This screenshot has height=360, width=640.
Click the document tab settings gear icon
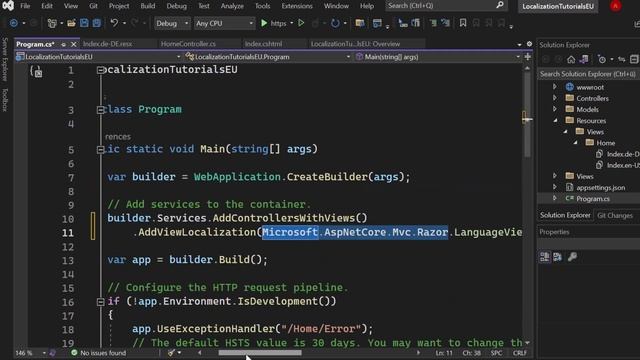(x=529, y=44)
